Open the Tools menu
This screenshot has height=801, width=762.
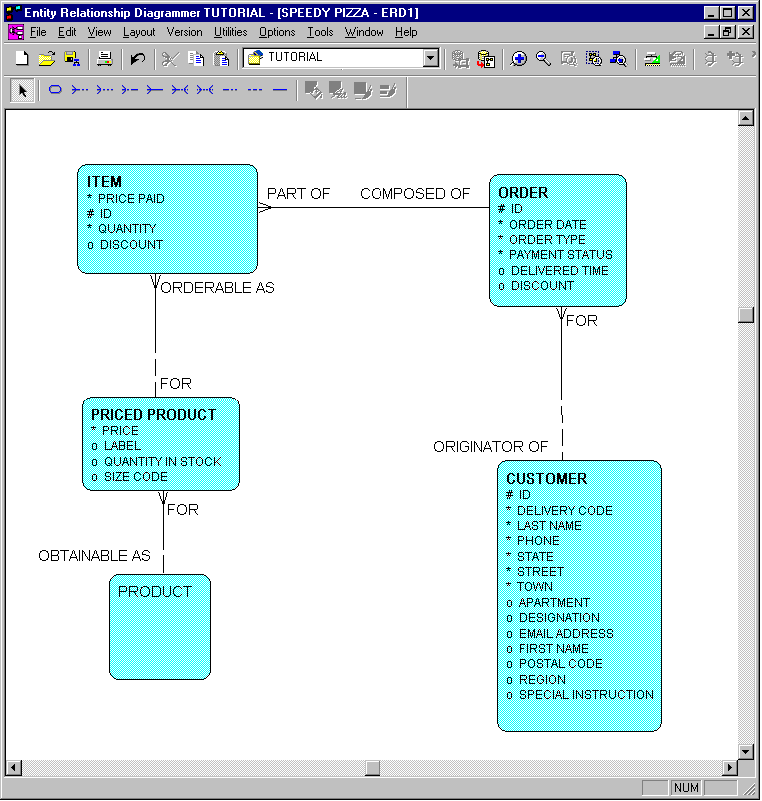pyautogui.click(x=320, y=32)
